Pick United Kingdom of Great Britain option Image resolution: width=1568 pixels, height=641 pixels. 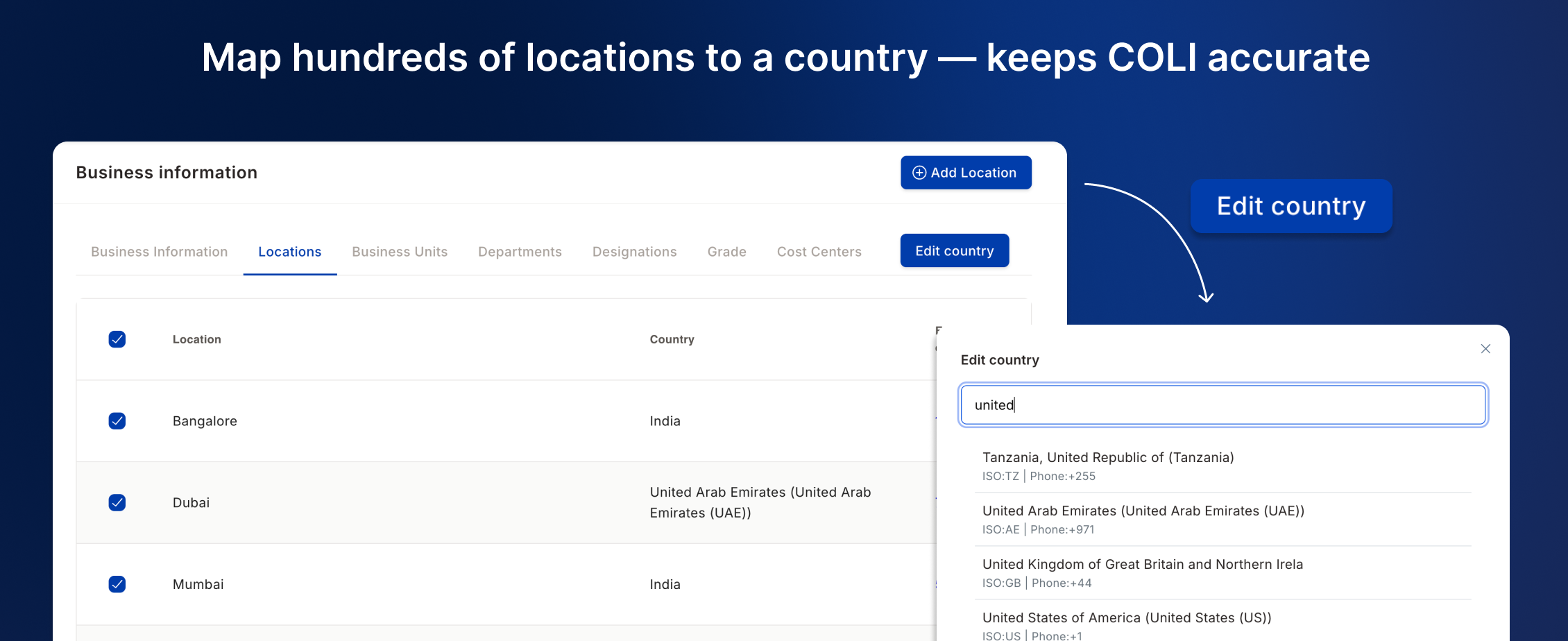tap(1223, 573)
